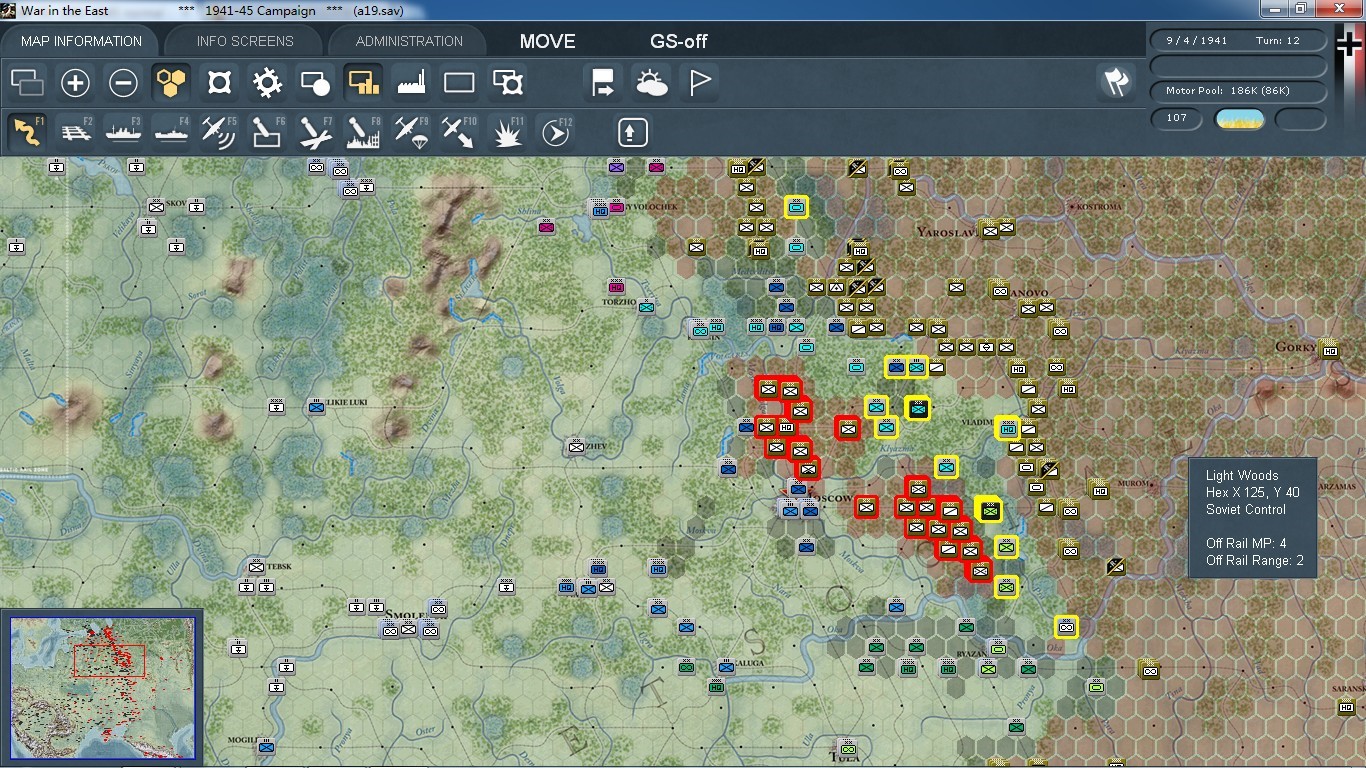1366x768 pixels.
Task: Select the F2 rail mode icon
Action: [x=75, y=132]
